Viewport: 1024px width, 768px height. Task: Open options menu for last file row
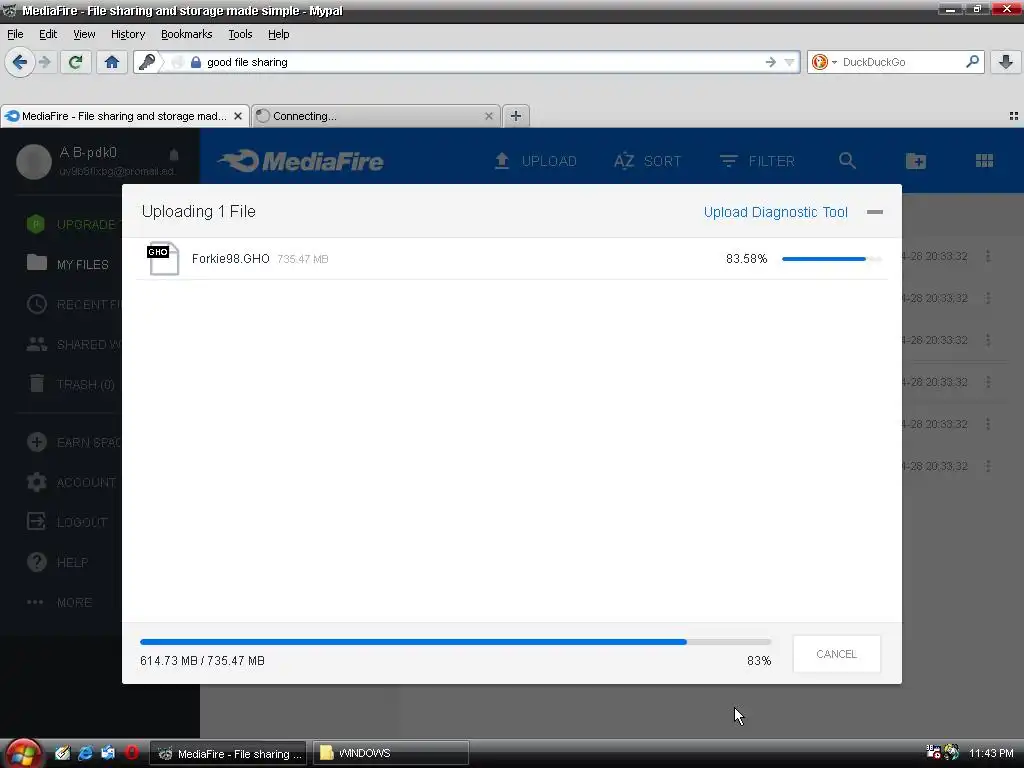point(987,466)
